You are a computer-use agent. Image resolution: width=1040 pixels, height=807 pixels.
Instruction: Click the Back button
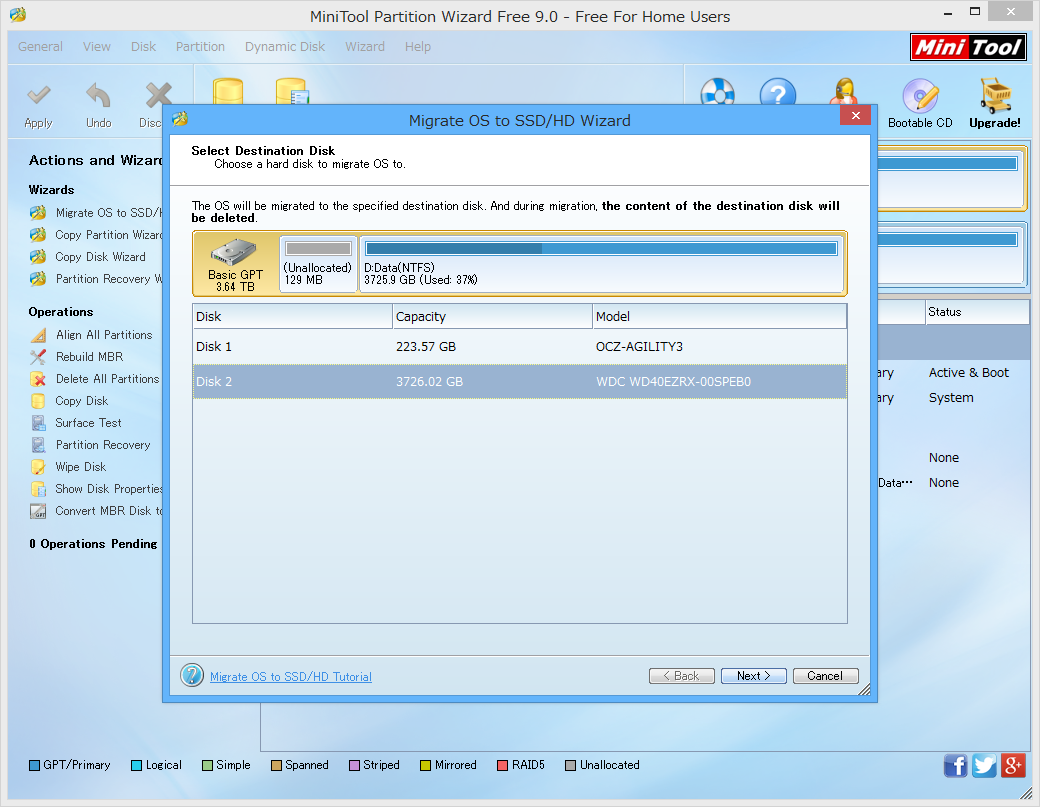(681, 676)
